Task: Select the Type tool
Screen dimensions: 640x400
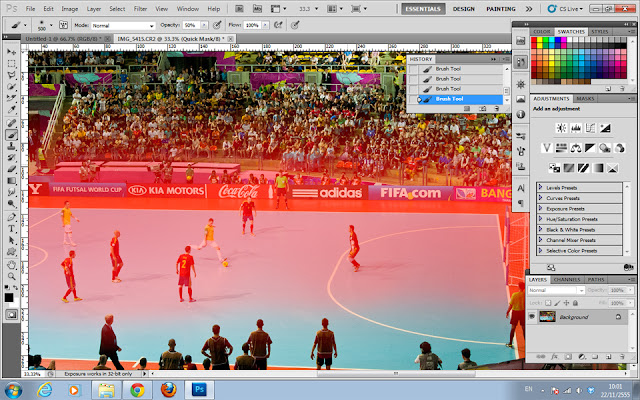Action: (x=11, y=228)
